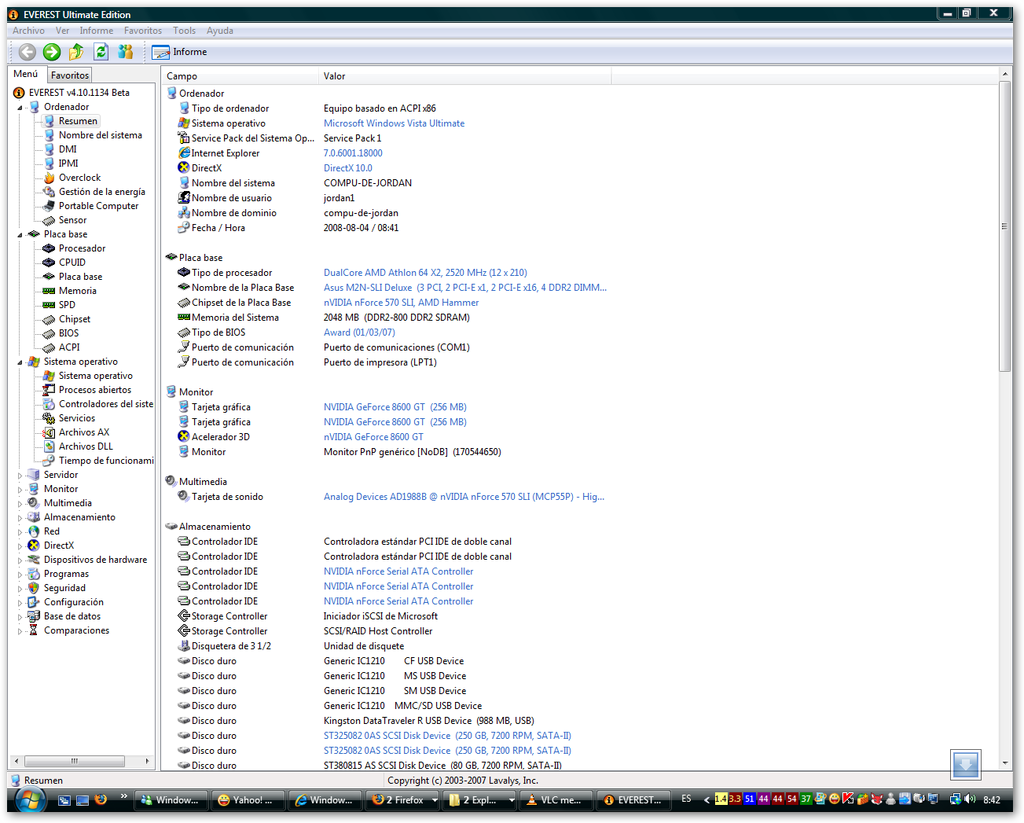This screenshot has height=823, width=1024.
Task: Click the Up level toolbar icon
Action: pyautogui.click(x=76, y=52)
